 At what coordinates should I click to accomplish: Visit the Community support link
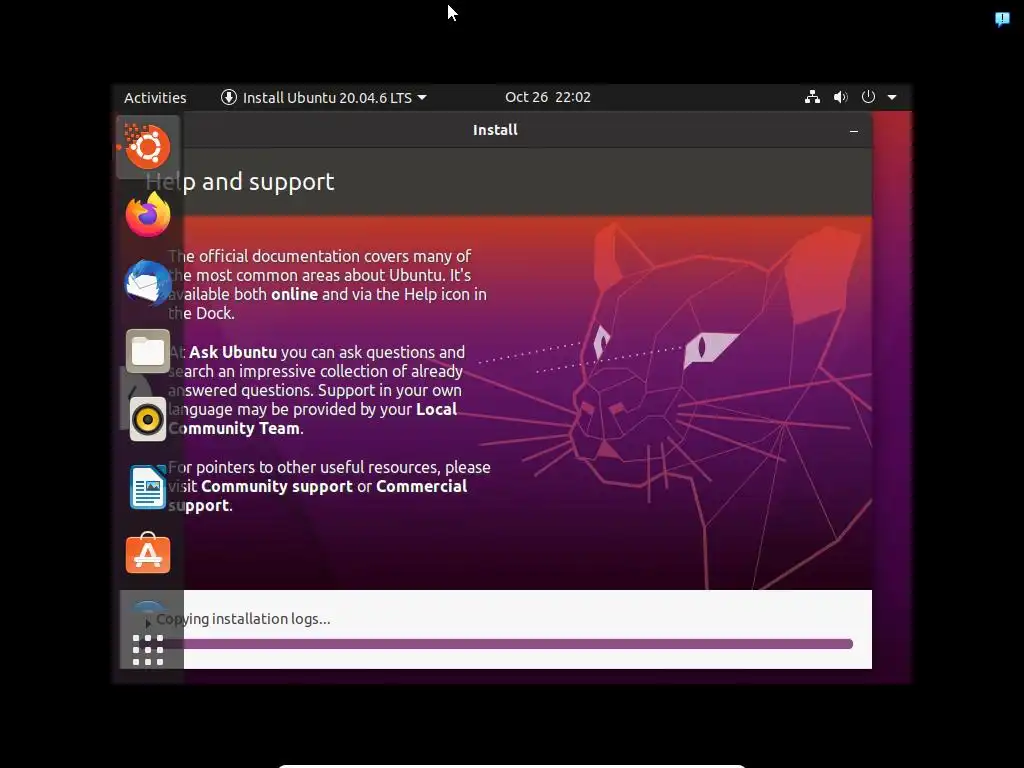point(277,487)
